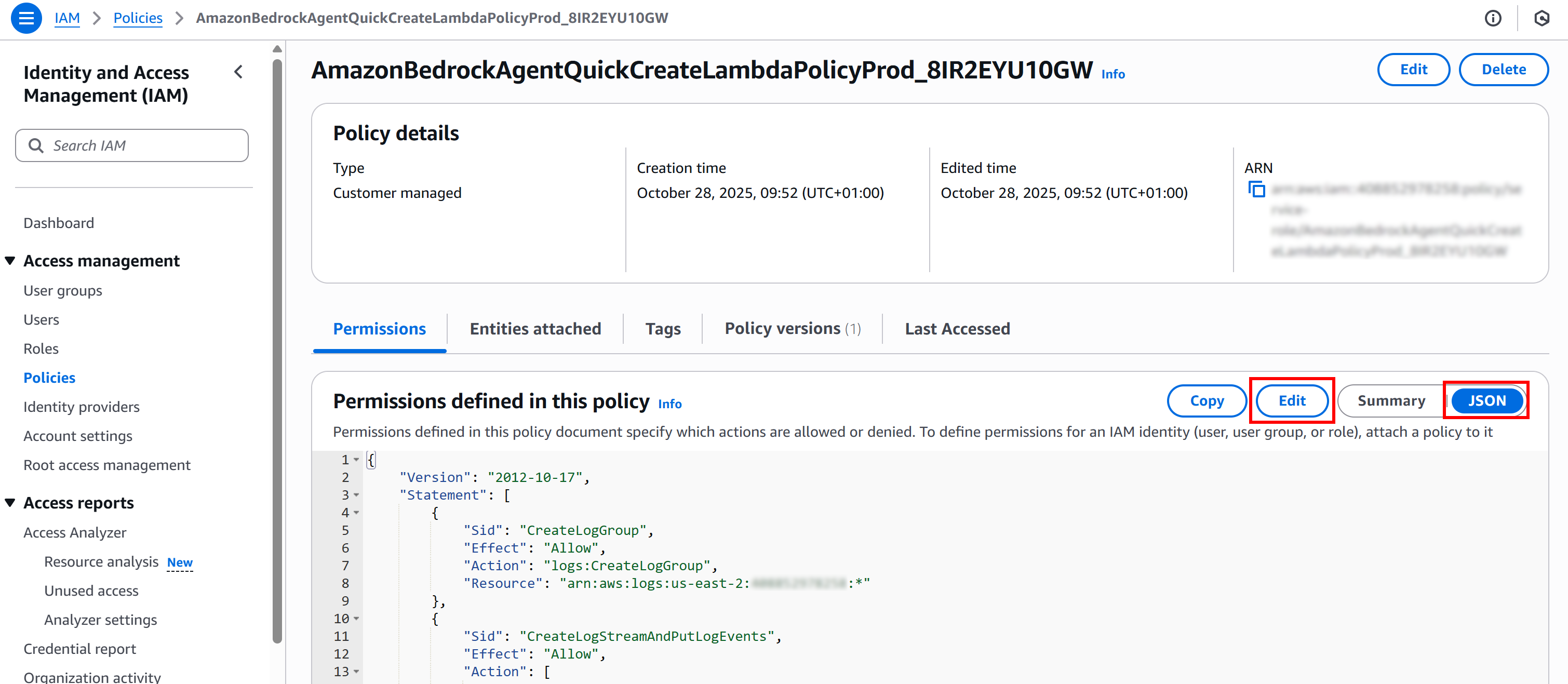Collapse the Access reports section
The image size is (1568, 684).
(x=10, y=502)
